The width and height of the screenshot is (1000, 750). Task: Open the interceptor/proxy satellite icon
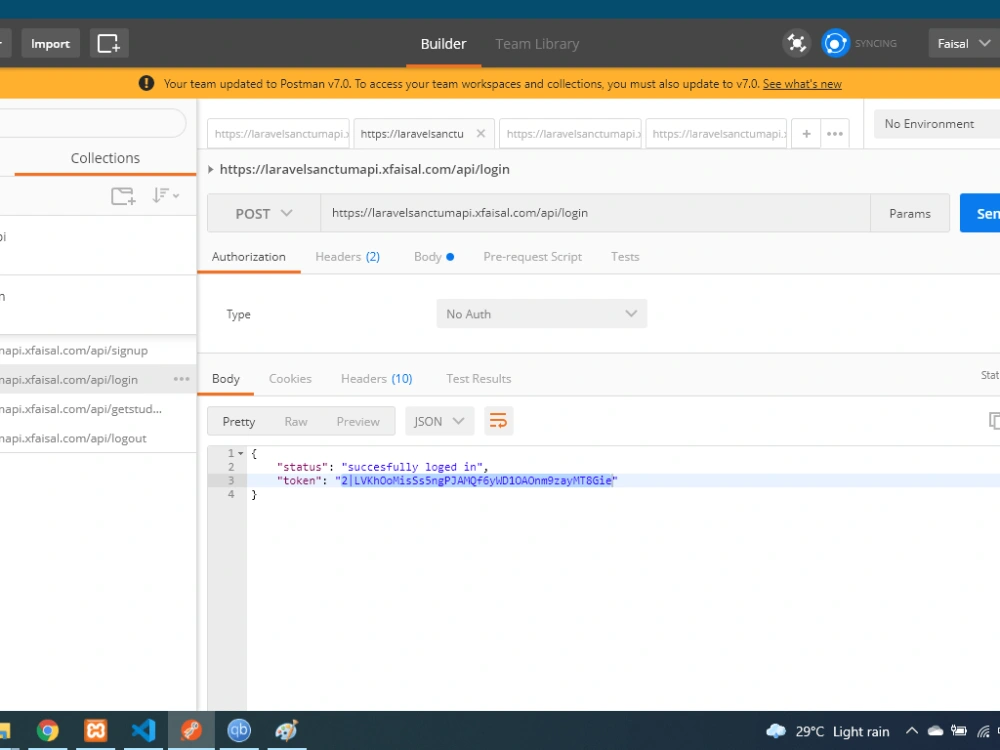(797, 43)
